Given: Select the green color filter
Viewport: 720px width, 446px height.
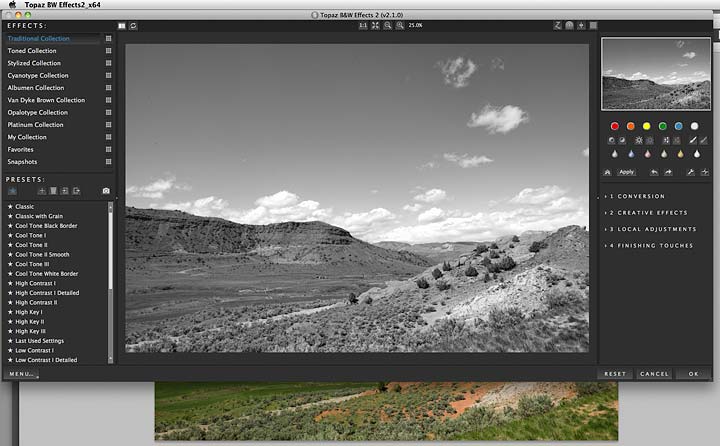Looking at the screenshot, I should [x=663, y=126].
